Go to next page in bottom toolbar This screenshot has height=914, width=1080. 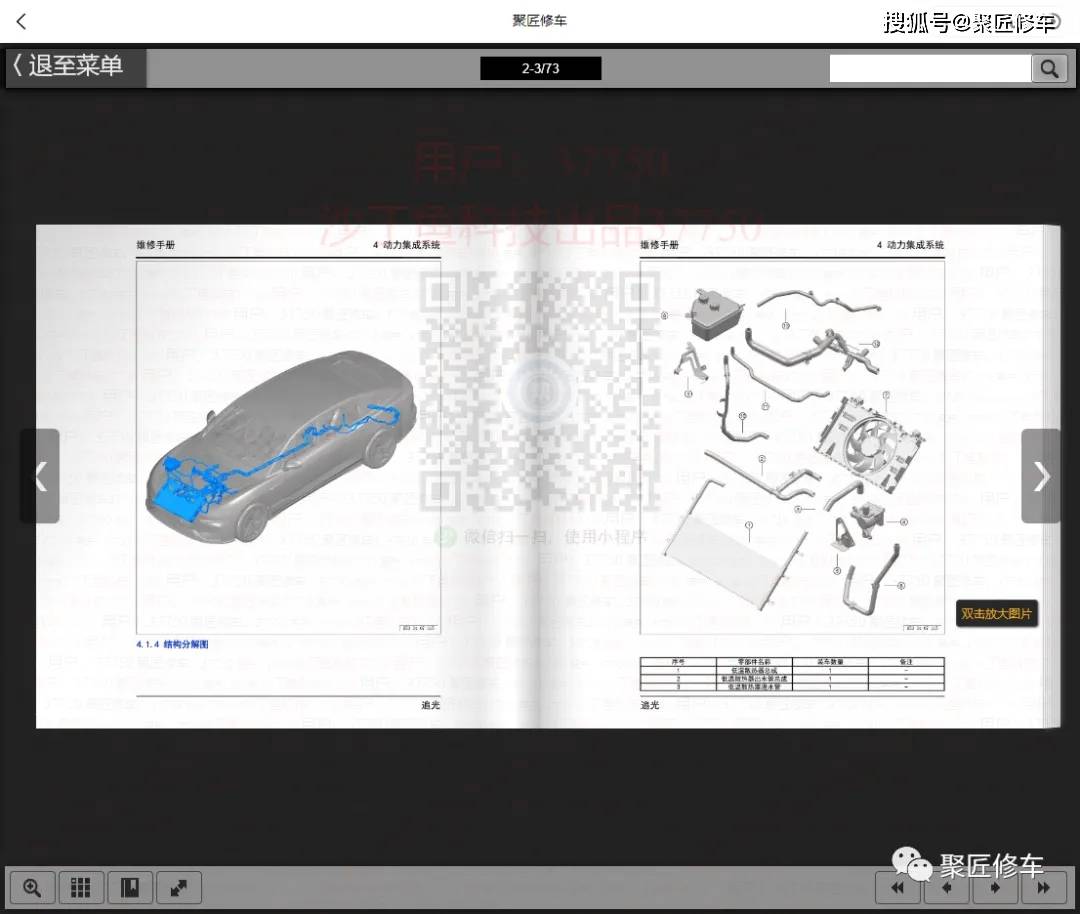(x=995, y=888)
